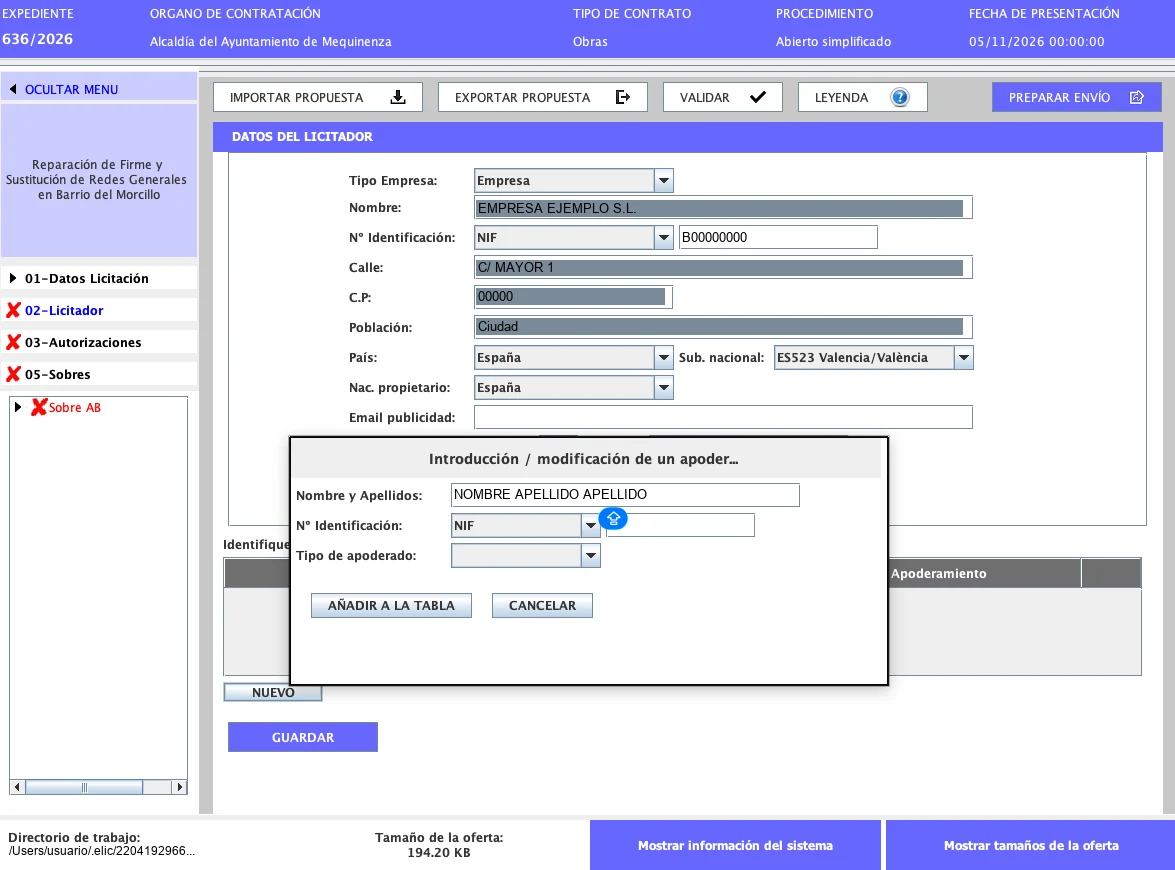Focus the Email publicidad field

pyautogui.click(x=723, y=417)
